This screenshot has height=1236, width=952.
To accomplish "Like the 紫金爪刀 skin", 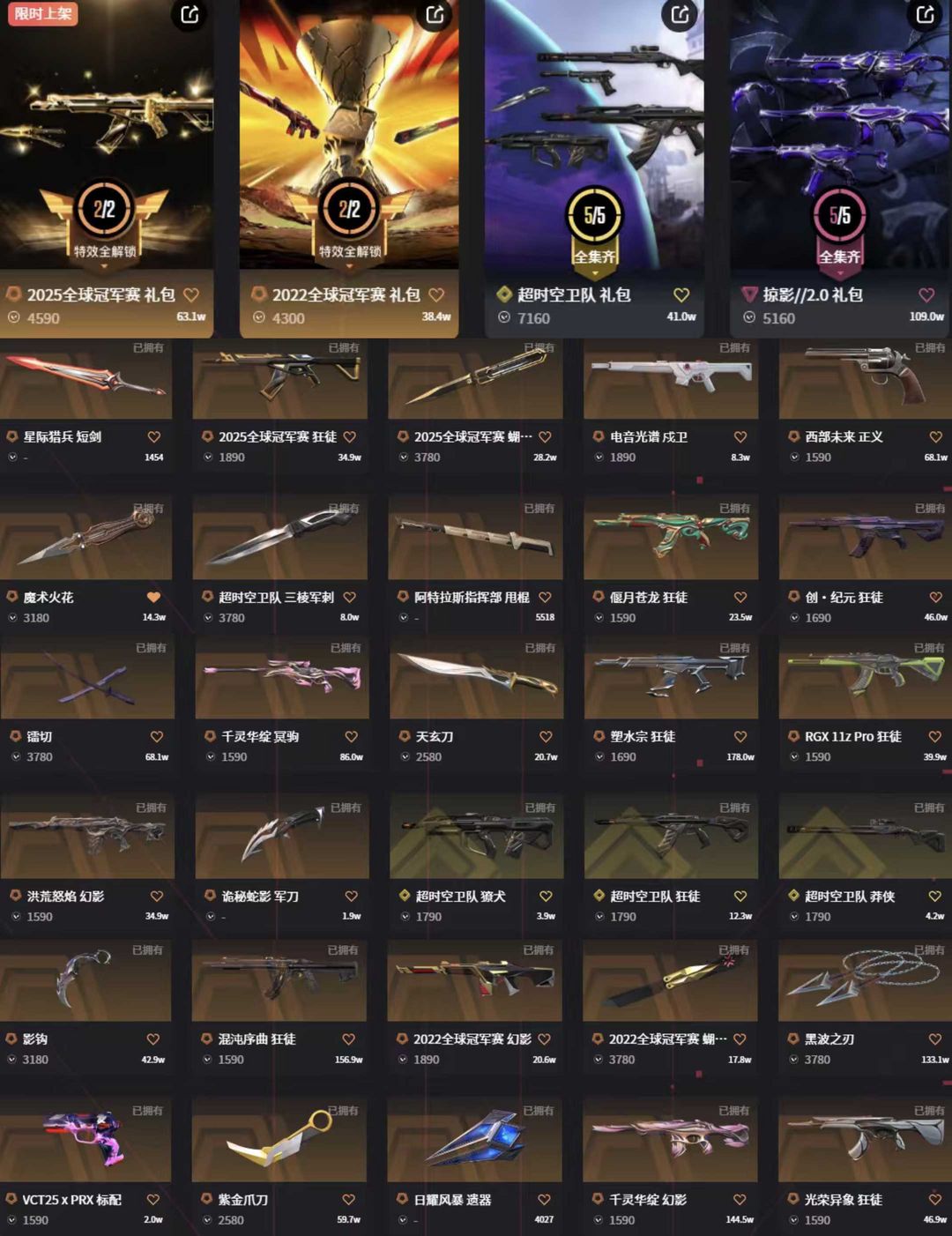I will 348,1199.
